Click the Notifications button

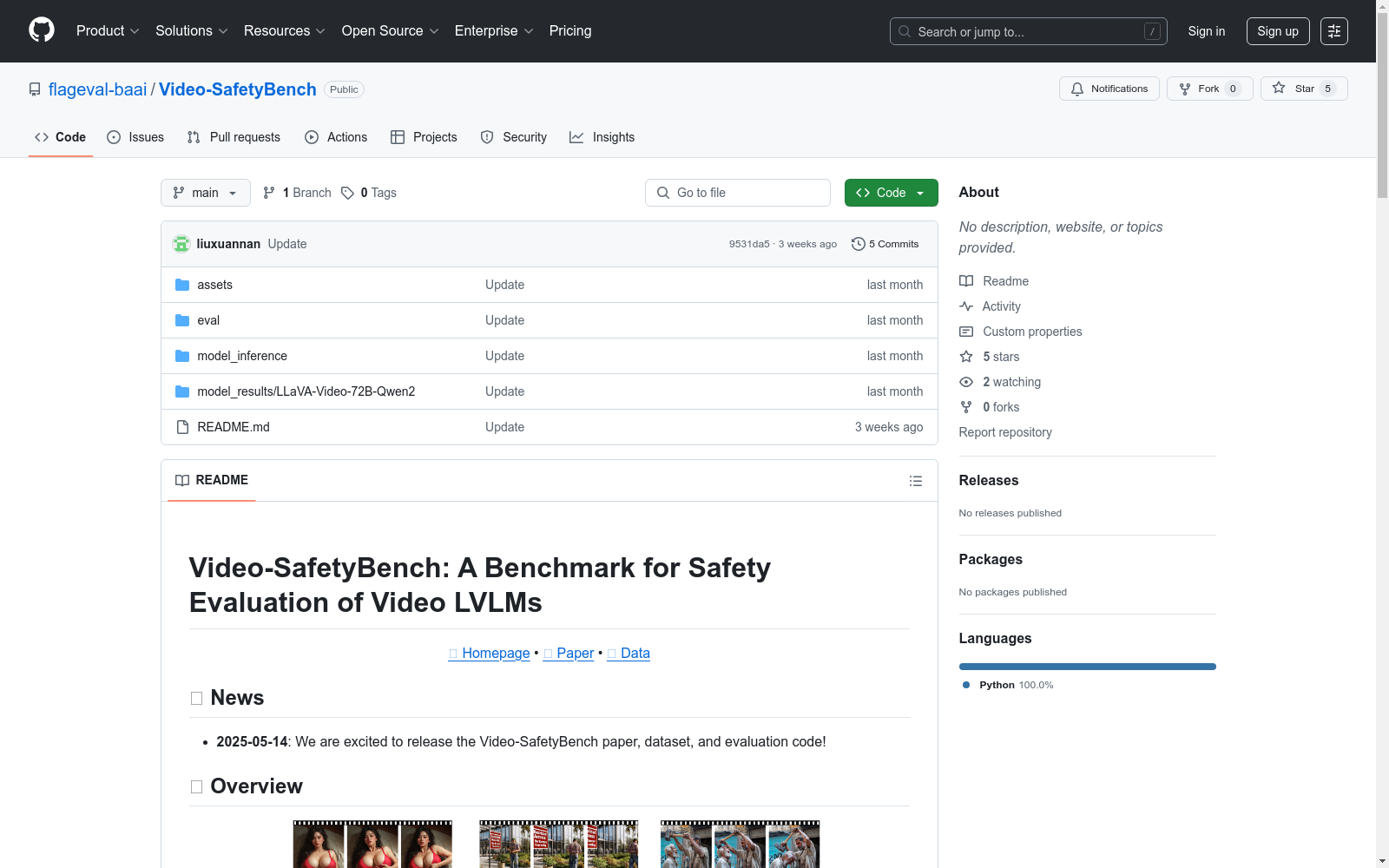coord(1109,89)
